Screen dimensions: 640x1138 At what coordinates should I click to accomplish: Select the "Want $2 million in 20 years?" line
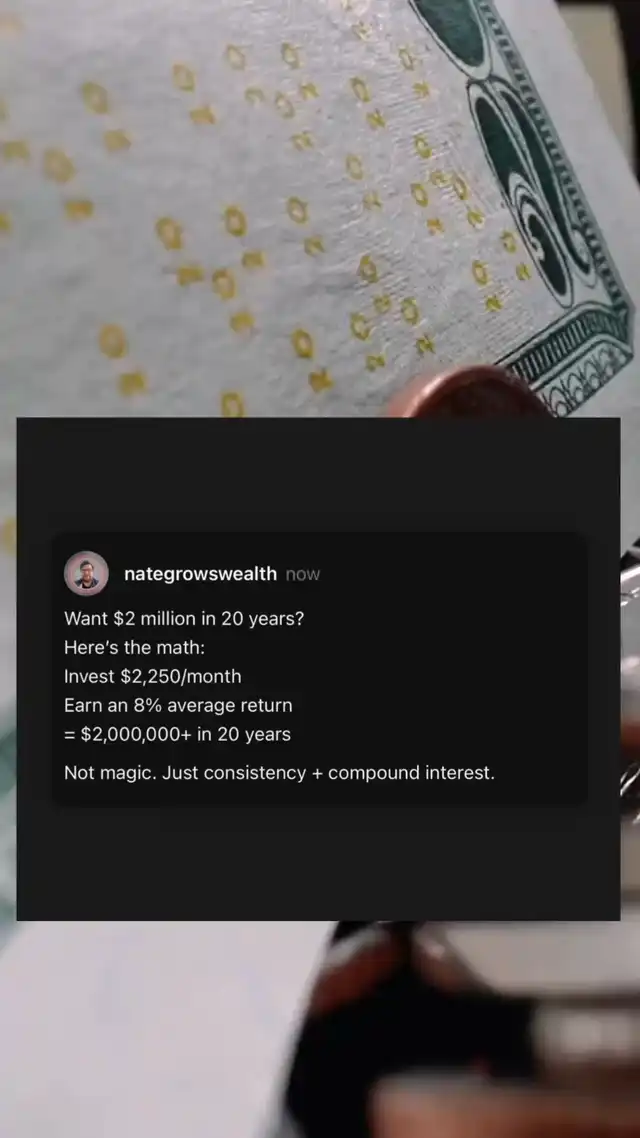(184, 619)
